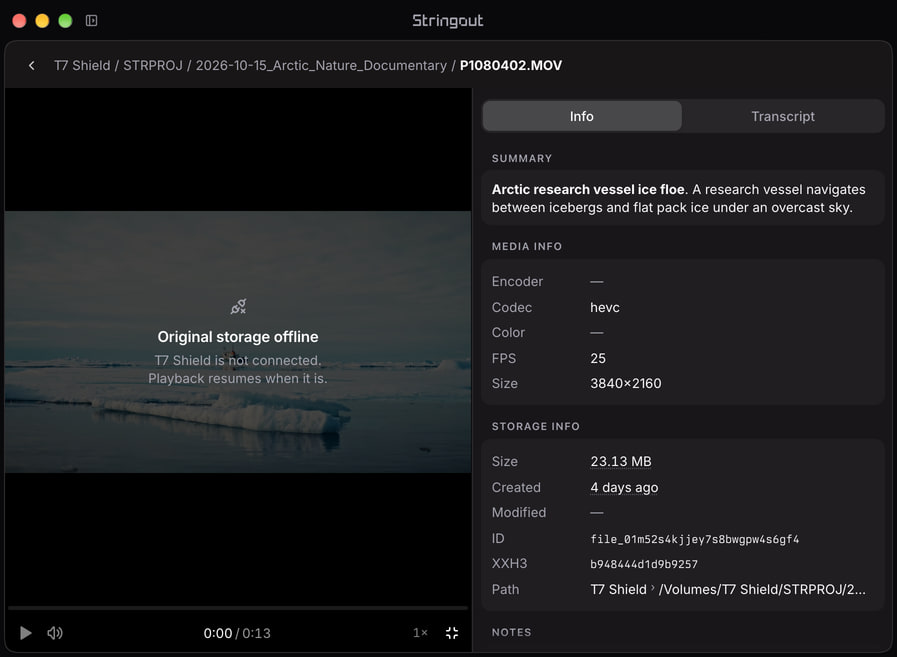The width and height of the screenshot is (897, 657).
Task: Exit fullscreen using the collapse icon
Action: click(452, 633)
